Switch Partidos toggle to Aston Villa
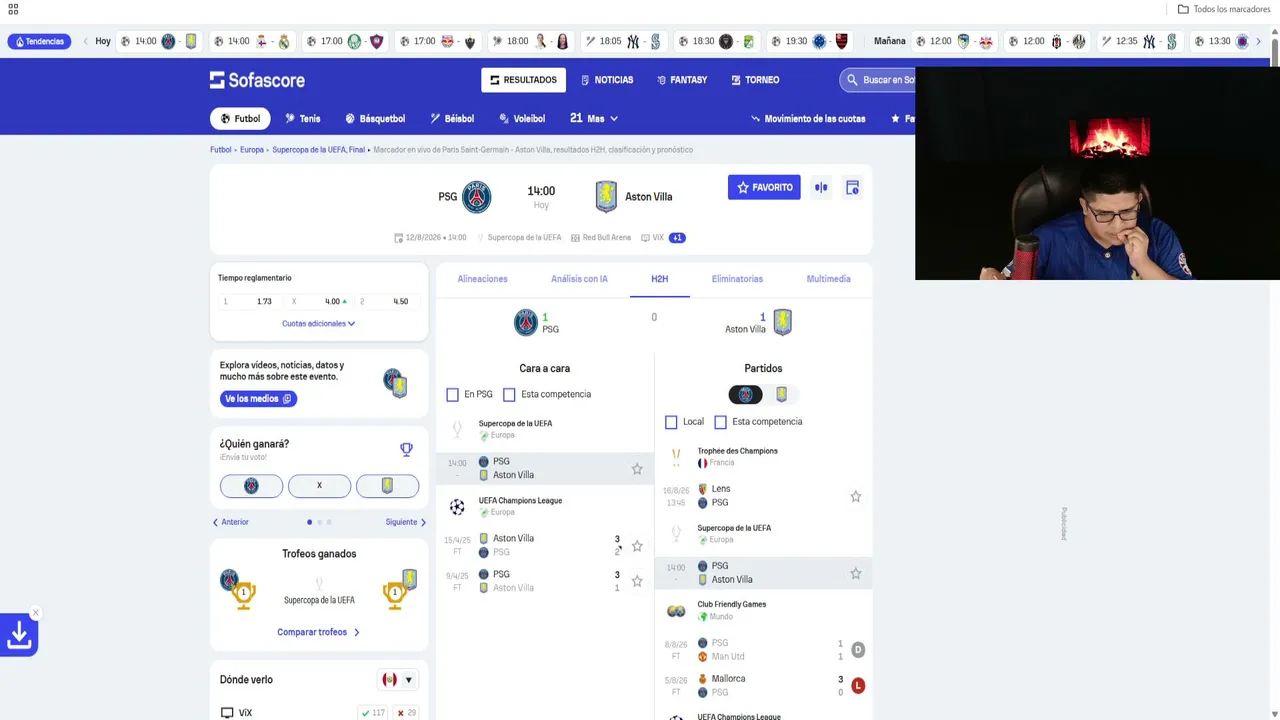 pos(781,394)
